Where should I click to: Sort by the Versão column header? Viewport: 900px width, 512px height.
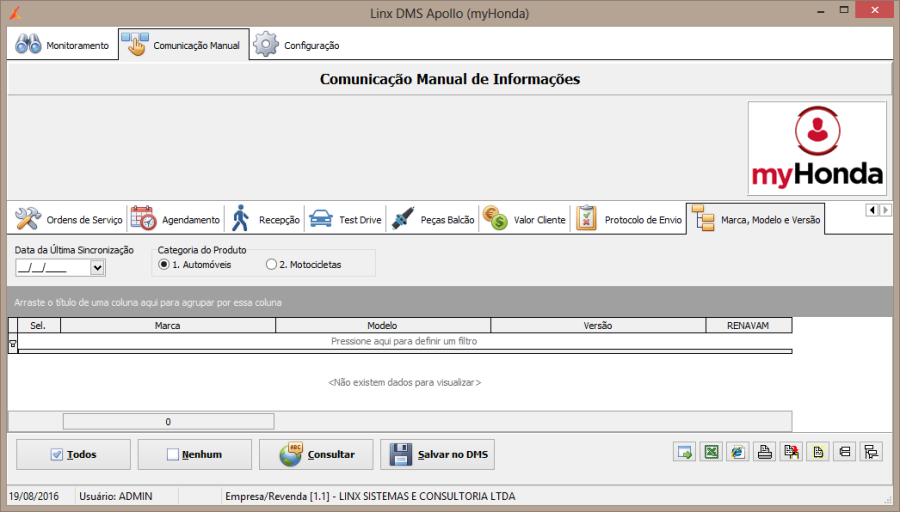pos(598,325)
